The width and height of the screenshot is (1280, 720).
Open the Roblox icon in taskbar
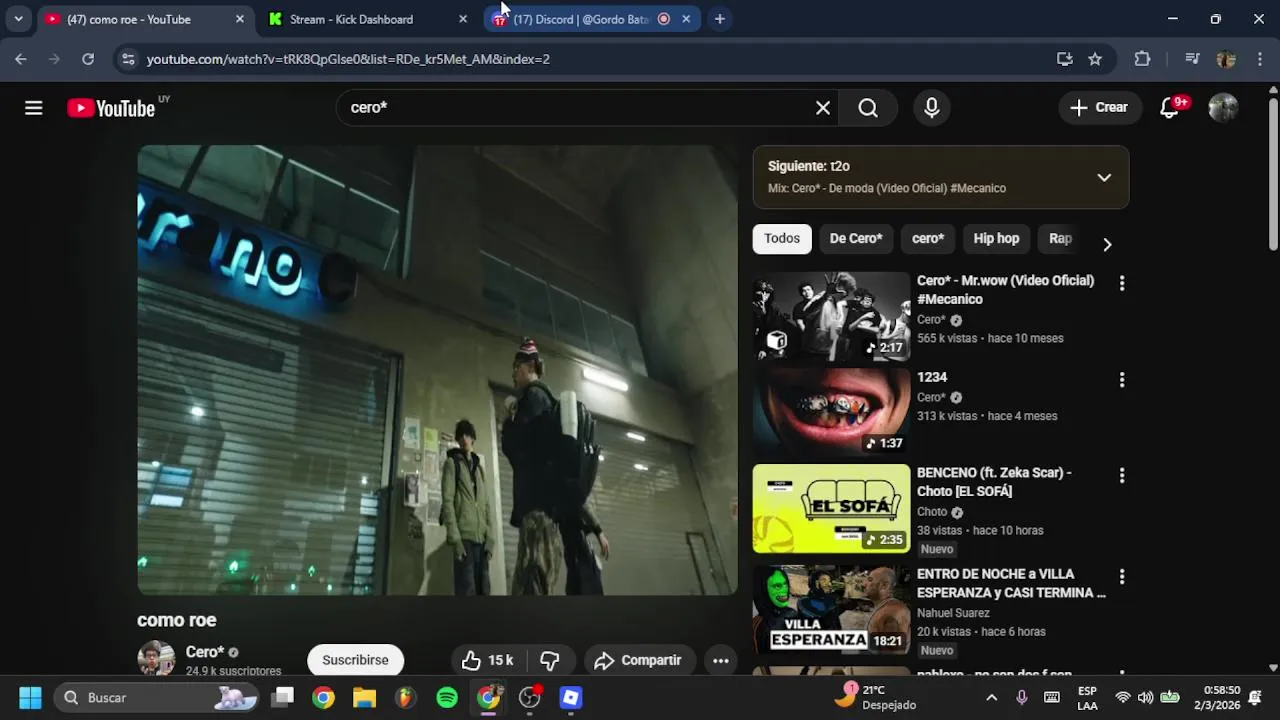pos(570,697)
